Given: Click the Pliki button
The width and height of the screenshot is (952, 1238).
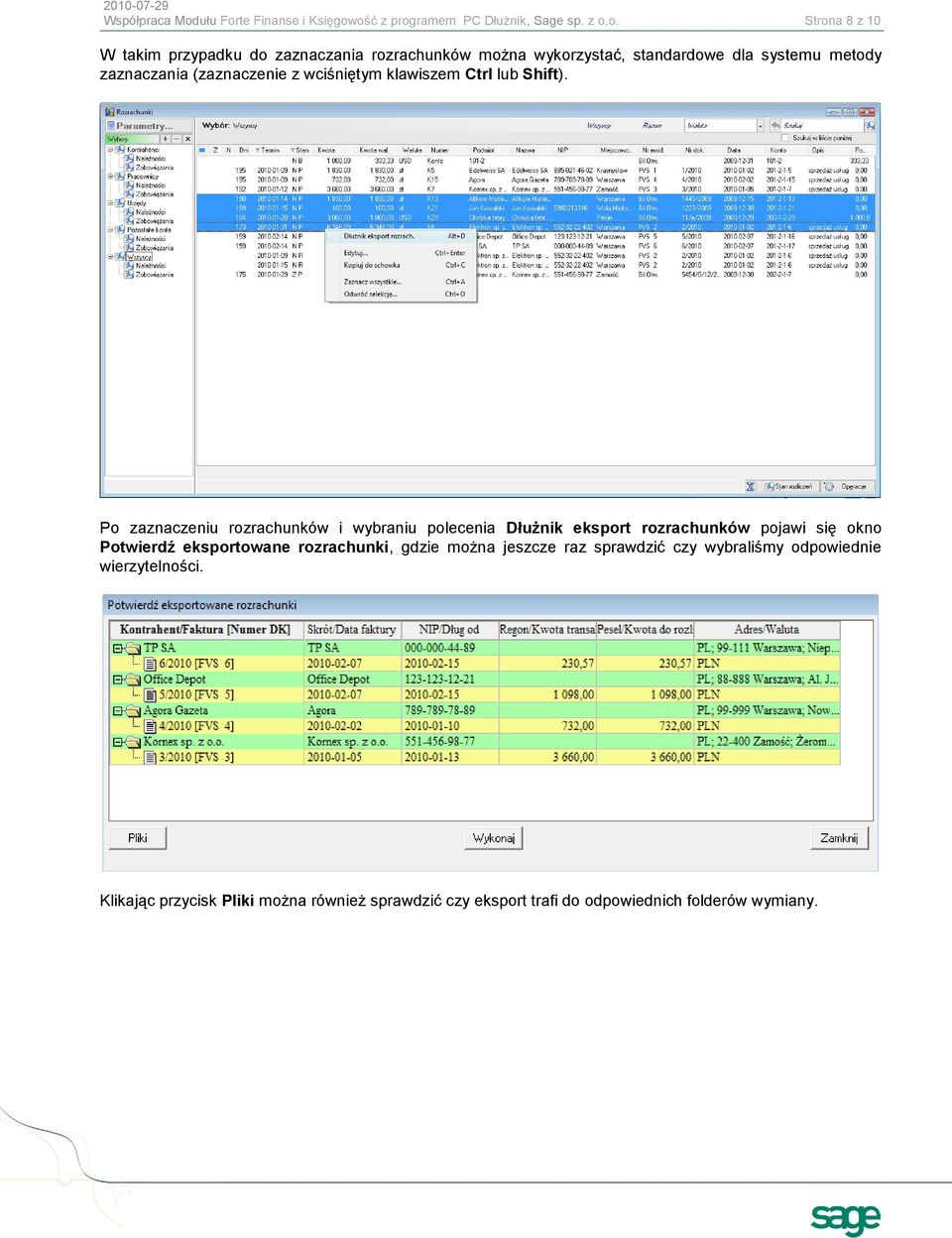Looking at the screenshot, I should click(x=138, y=838).
